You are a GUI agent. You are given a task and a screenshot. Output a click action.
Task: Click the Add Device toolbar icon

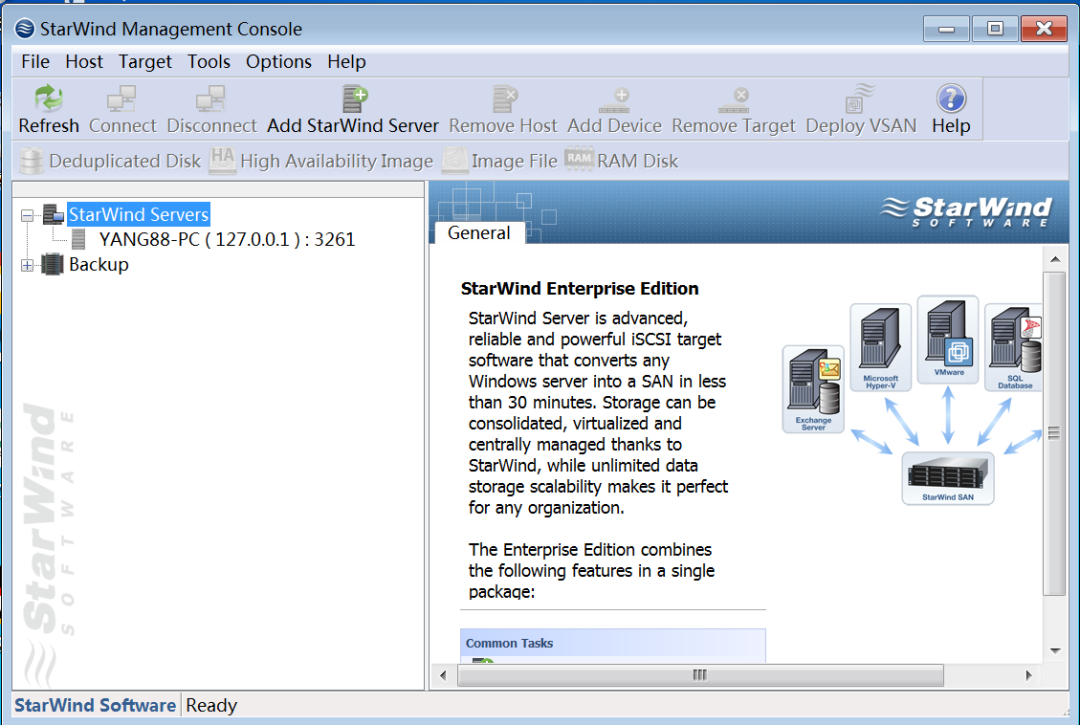coord(614,101)
